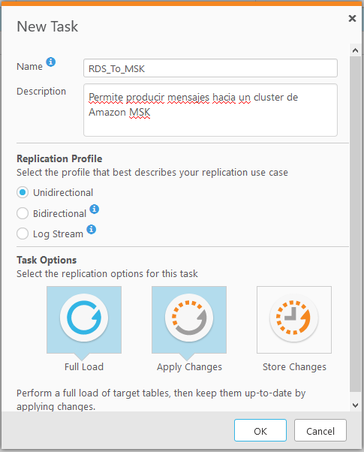Viewport: 364px width, 452px height.
Task: Click the Task Options heading
Action: click(x=47, y=260)
